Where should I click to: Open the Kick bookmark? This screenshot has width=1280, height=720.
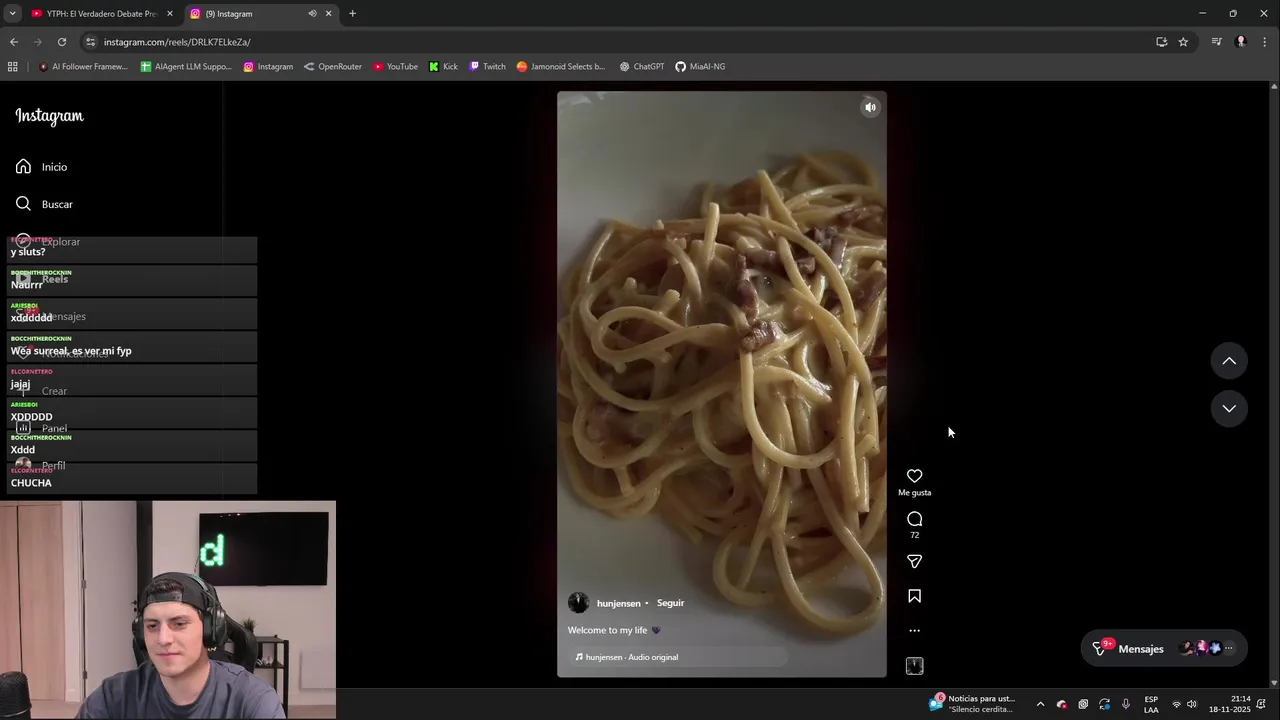(443, 66)
